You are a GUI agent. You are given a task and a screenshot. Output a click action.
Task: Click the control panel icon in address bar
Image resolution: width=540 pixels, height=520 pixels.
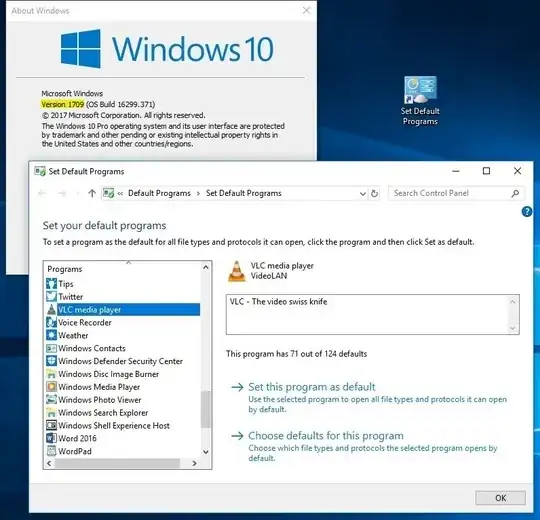coord(108,193)
